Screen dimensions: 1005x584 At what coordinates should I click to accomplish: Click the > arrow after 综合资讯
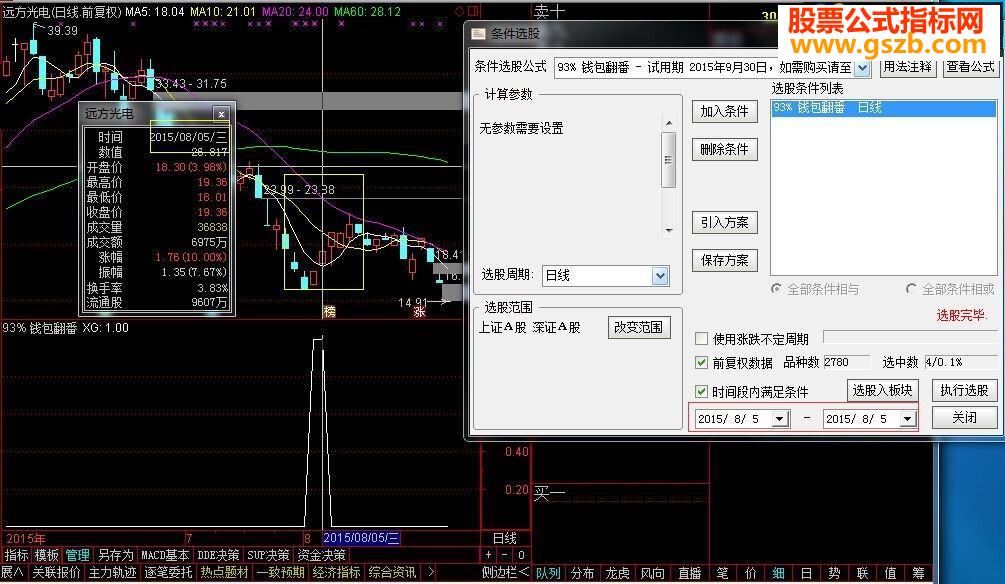(431, 572)
